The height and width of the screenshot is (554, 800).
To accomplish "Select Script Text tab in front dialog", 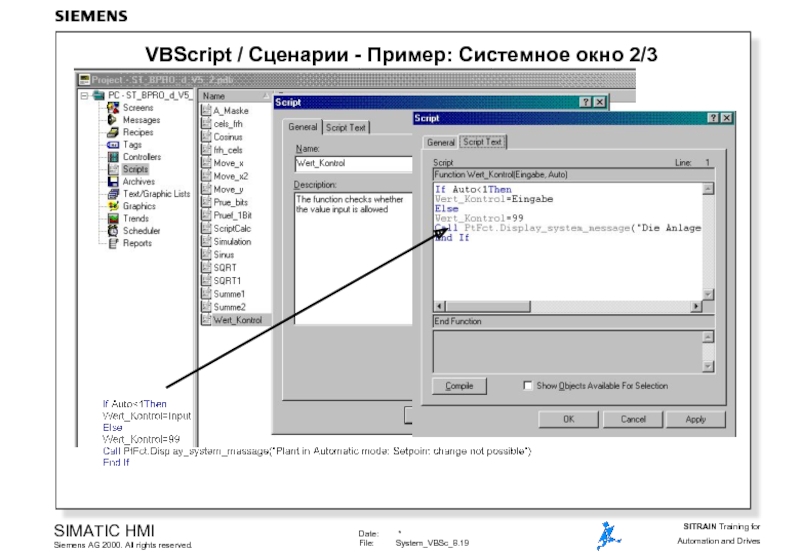I will click(x=482, y=142).
